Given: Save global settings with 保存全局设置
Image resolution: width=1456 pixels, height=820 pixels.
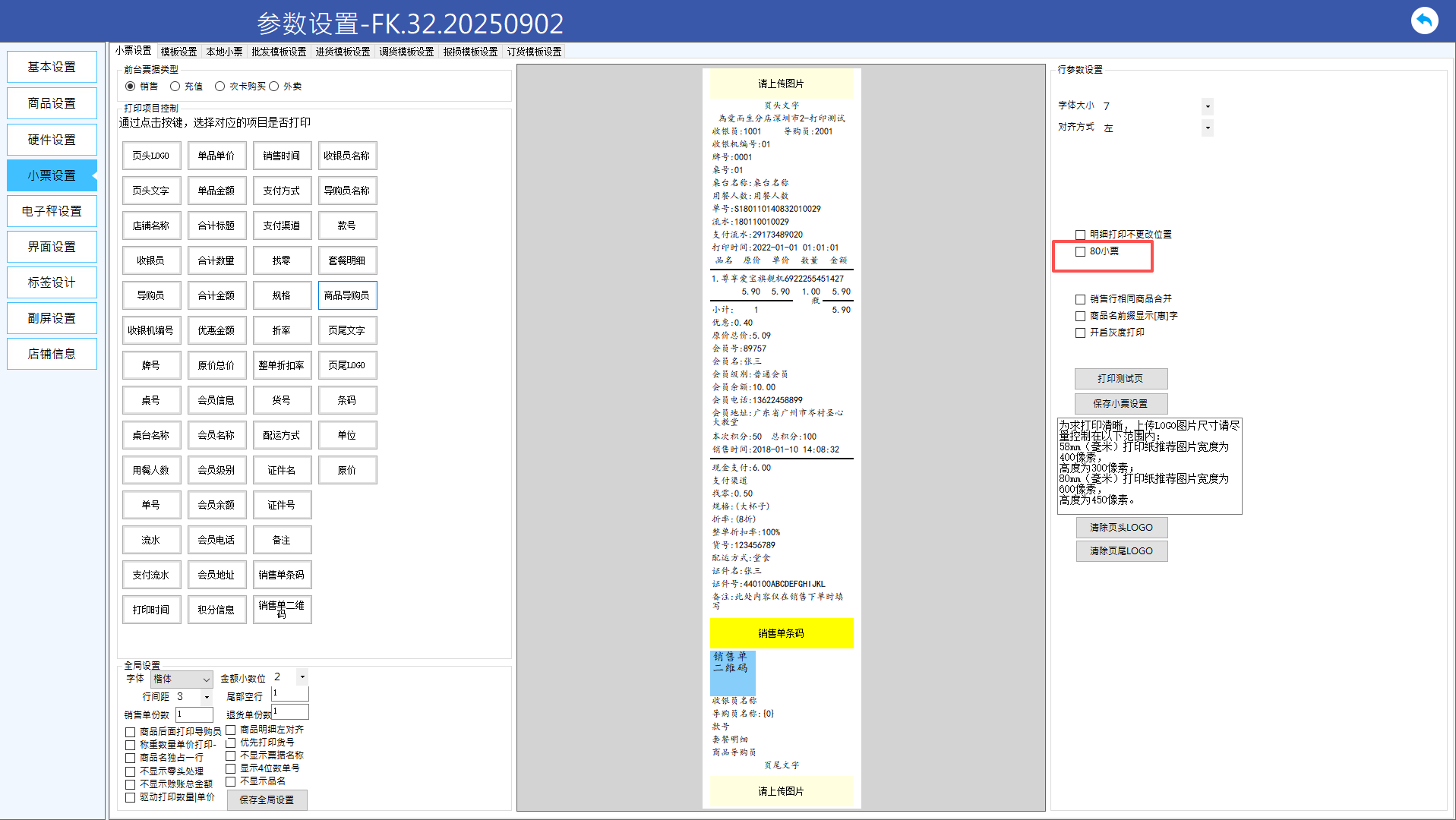Looking at the screenshot, I should pyautogui.click(x=267, y=799).
